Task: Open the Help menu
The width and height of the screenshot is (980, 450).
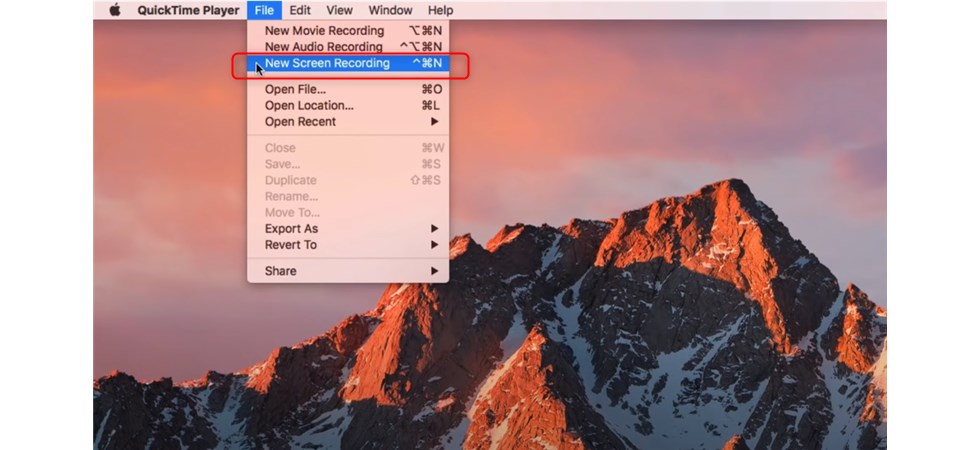Action: pyautogui.click(x=441, y=10)
